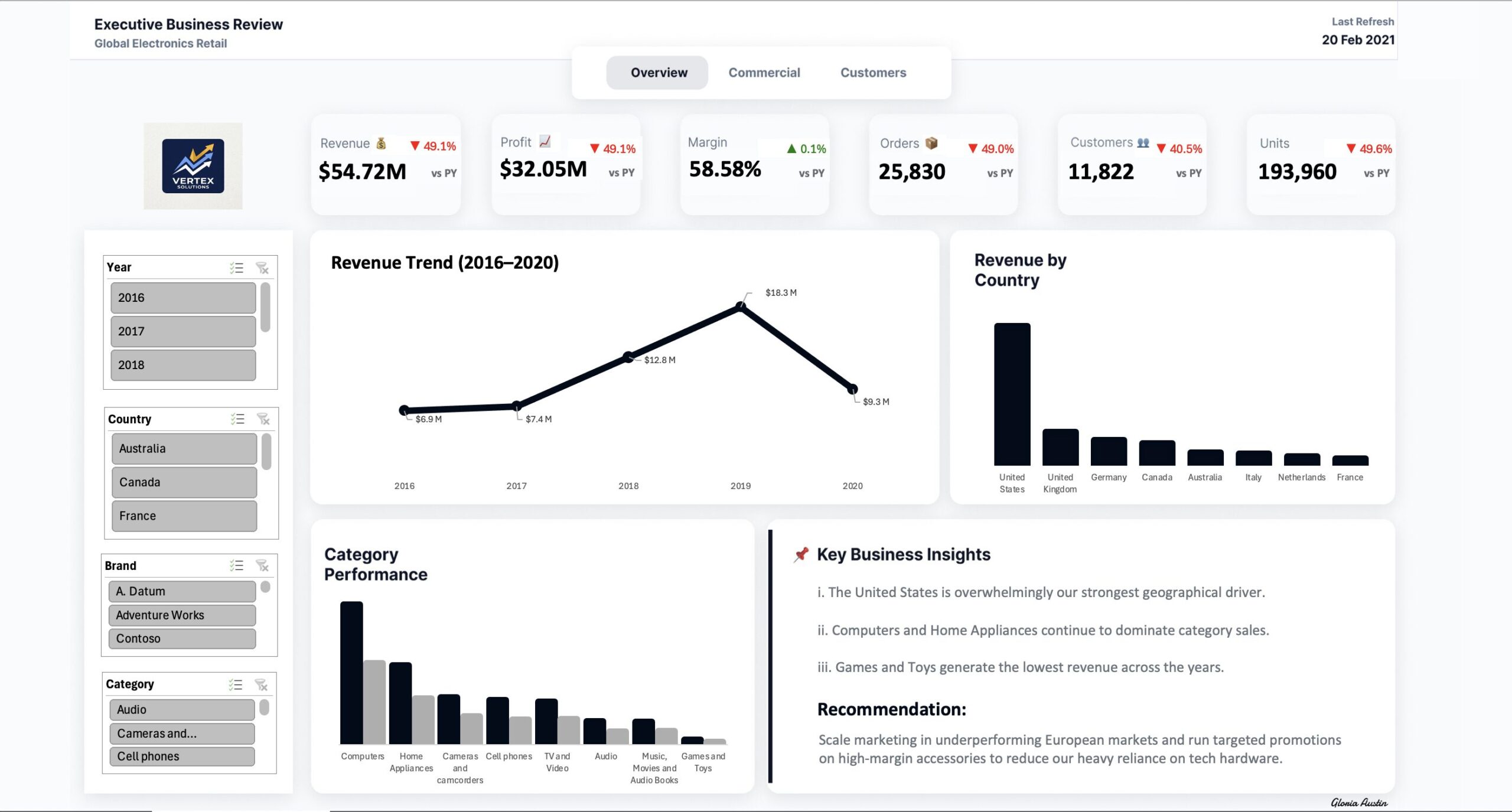Select France in Country slicer
The image size is (1512, 812).
pyautogui.click(x=184, y=516)
